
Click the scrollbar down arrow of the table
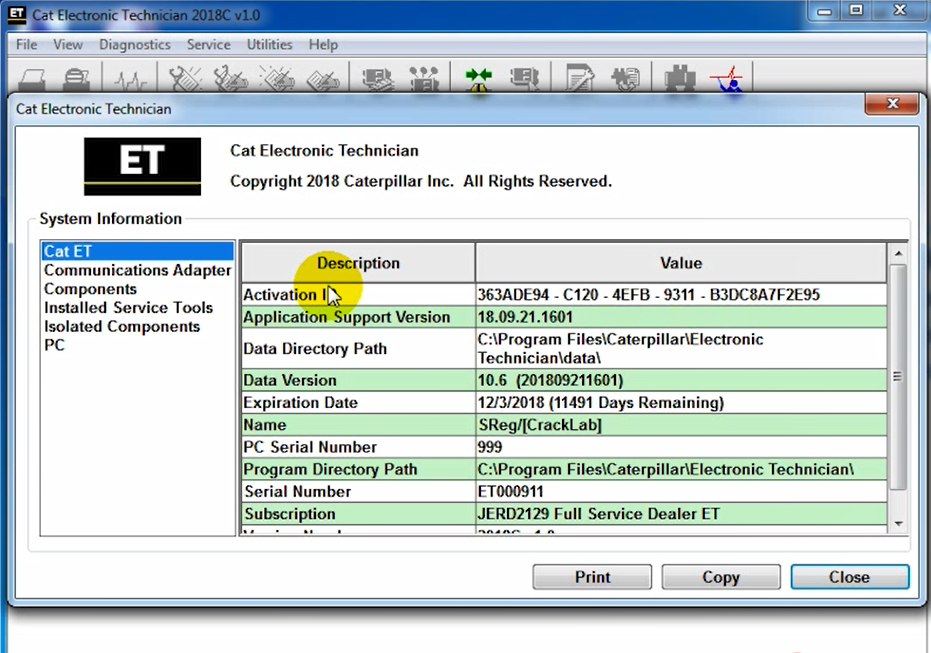897,523
